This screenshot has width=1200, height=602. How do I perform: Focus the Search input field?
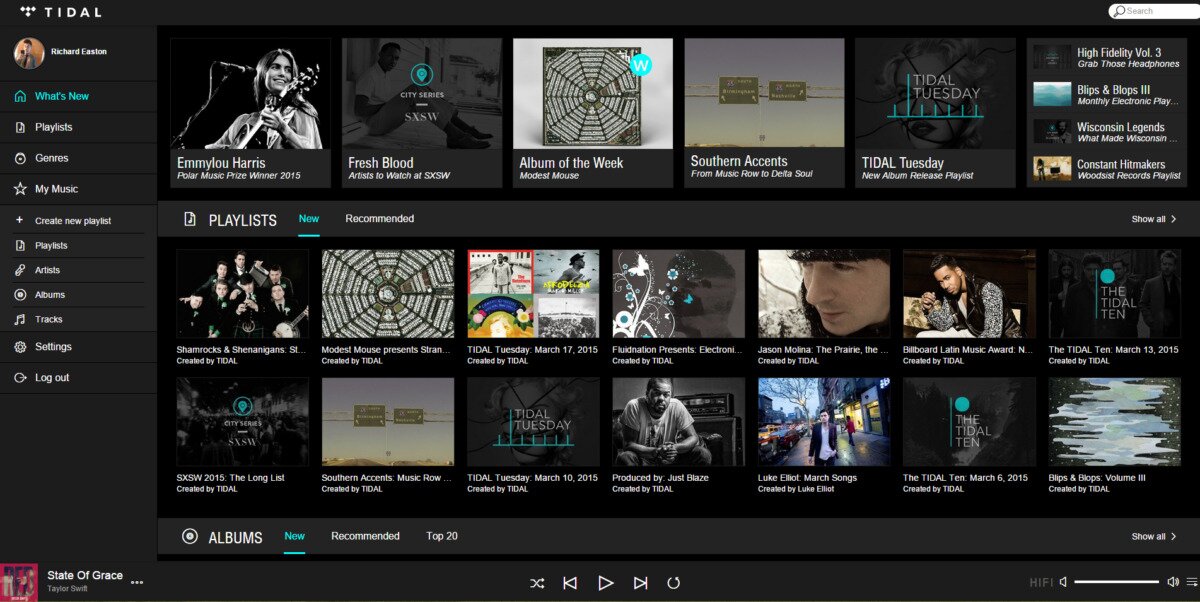coord(1154,11)
